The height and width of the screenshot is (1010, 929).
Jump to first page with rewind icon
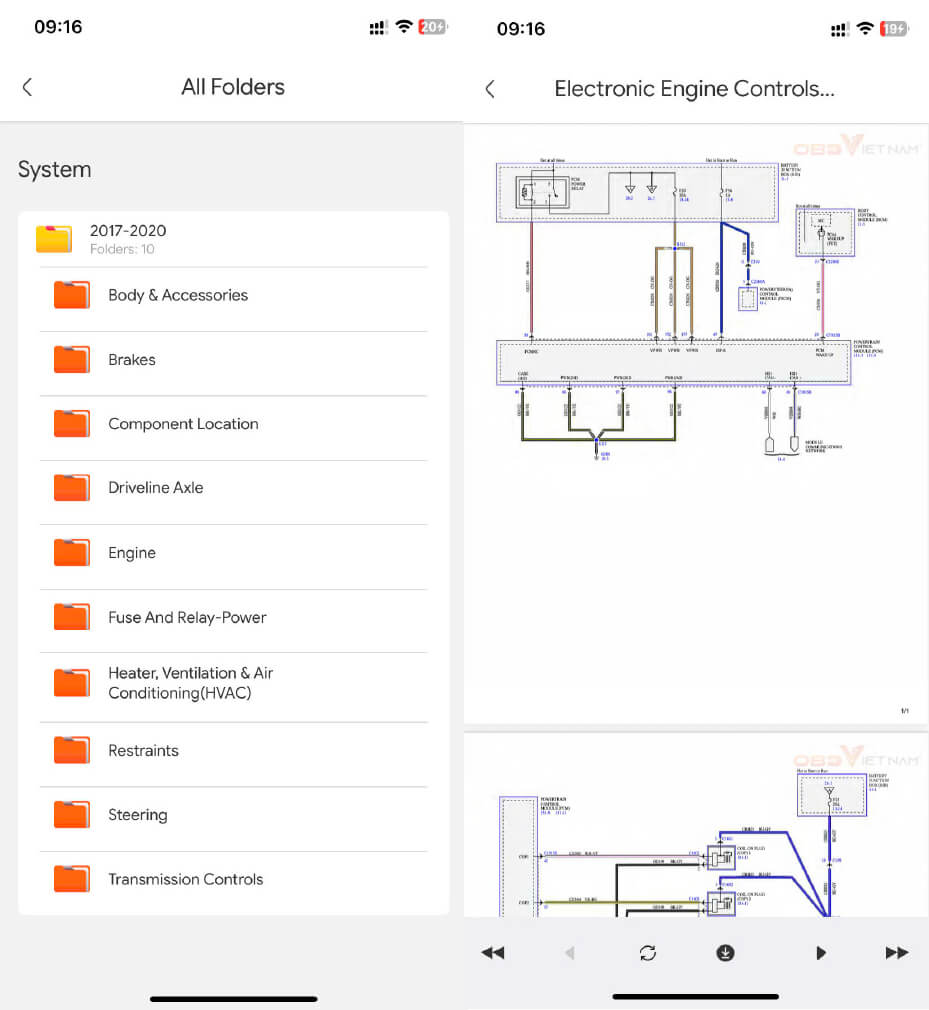(493, 953)
